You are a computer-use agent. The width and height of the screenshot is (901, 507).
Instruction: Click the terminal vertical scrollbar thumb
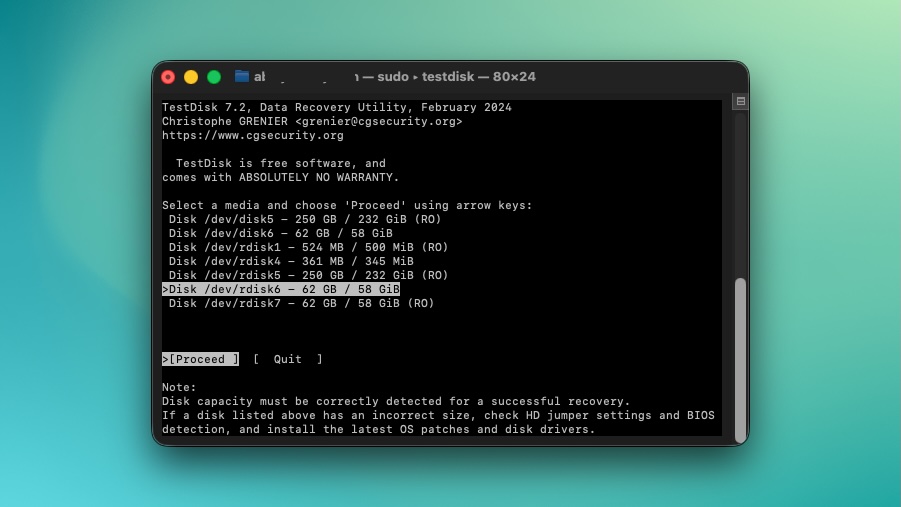pos(741,359)
